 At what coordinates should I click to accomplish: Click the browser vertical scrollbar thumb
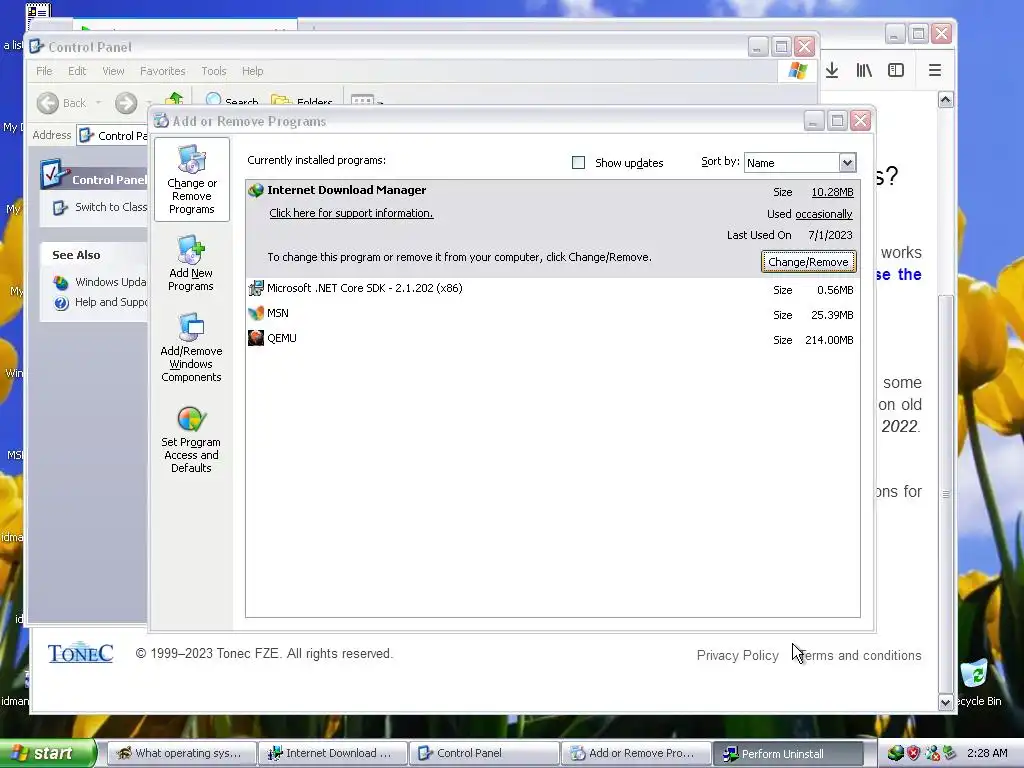click(x=945, y=493)
